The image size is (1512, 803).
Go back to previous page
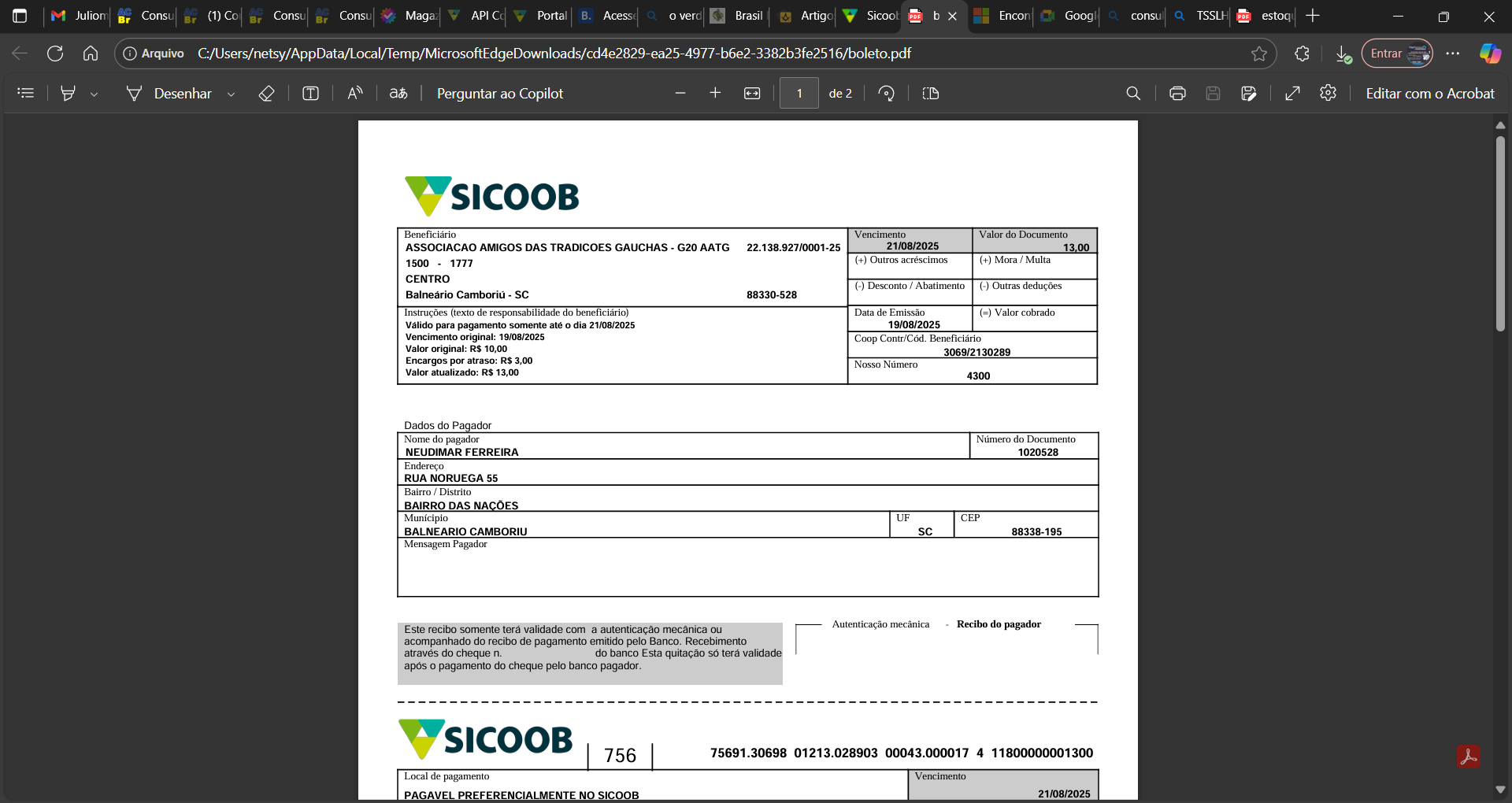tap(20, 54)
